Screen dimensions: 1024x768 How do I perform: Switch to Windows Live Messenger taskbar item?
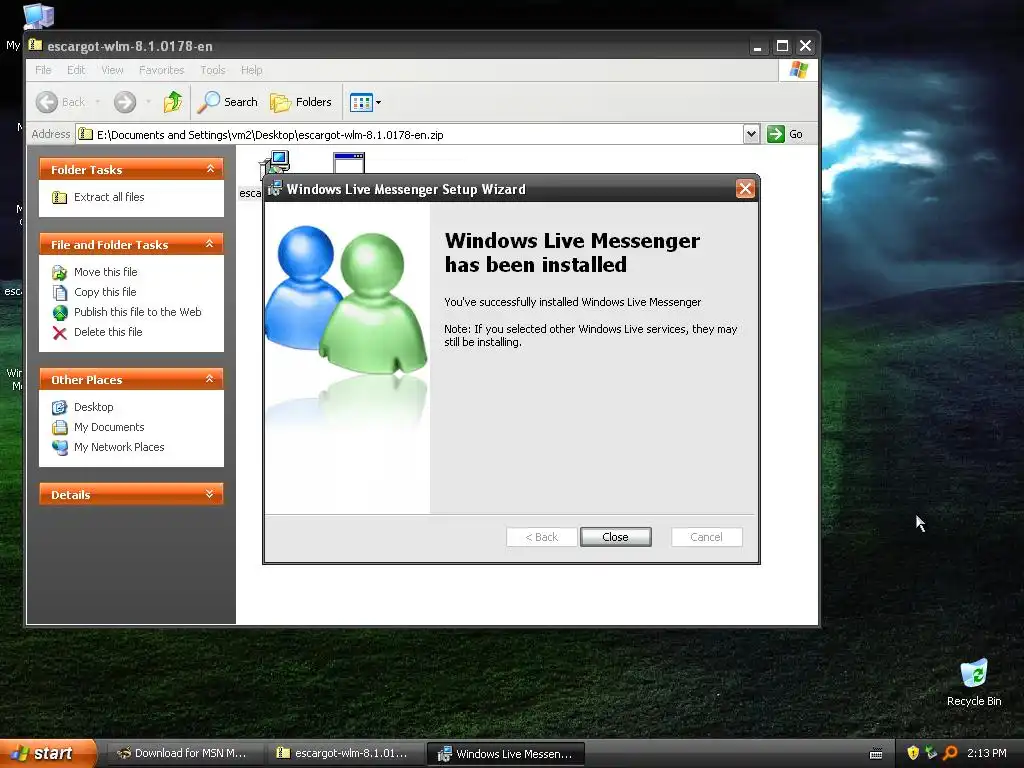[x=505, y=754]
